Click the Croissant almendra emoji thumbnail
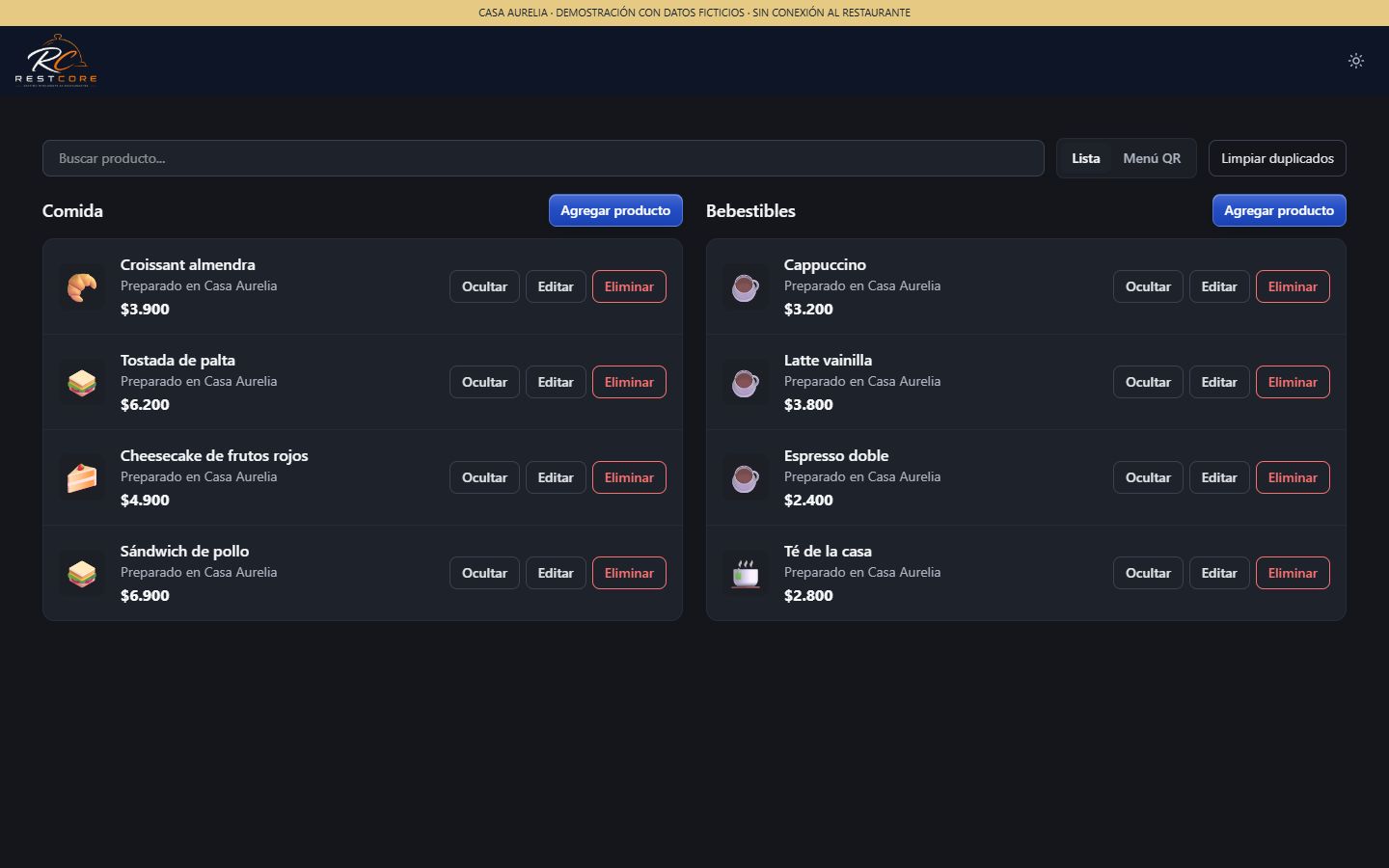Viewport: 1389px width, 868px height. (82, 286)
